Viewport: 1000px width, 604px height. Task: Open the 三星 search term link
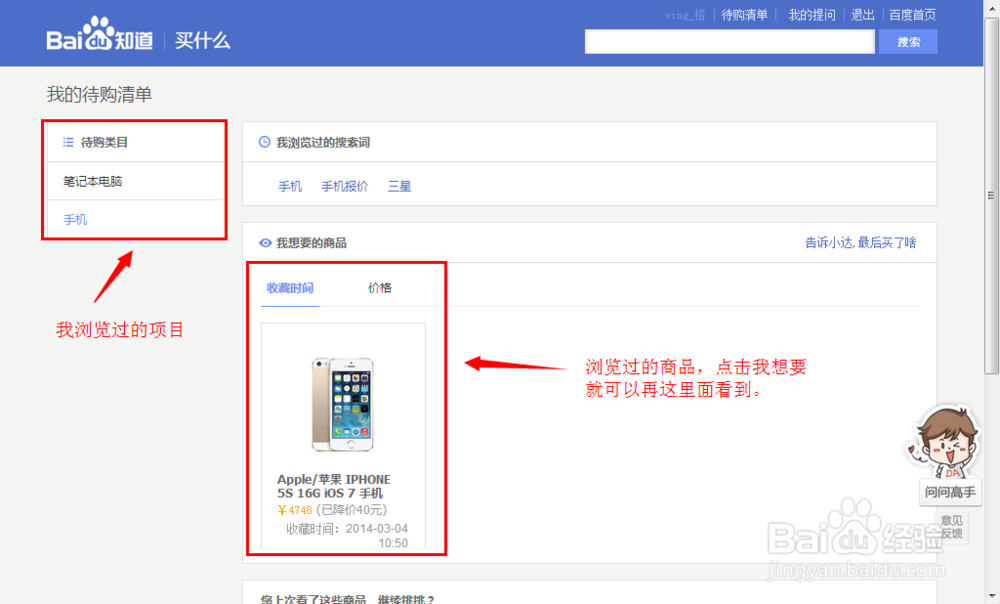(399, 186)
